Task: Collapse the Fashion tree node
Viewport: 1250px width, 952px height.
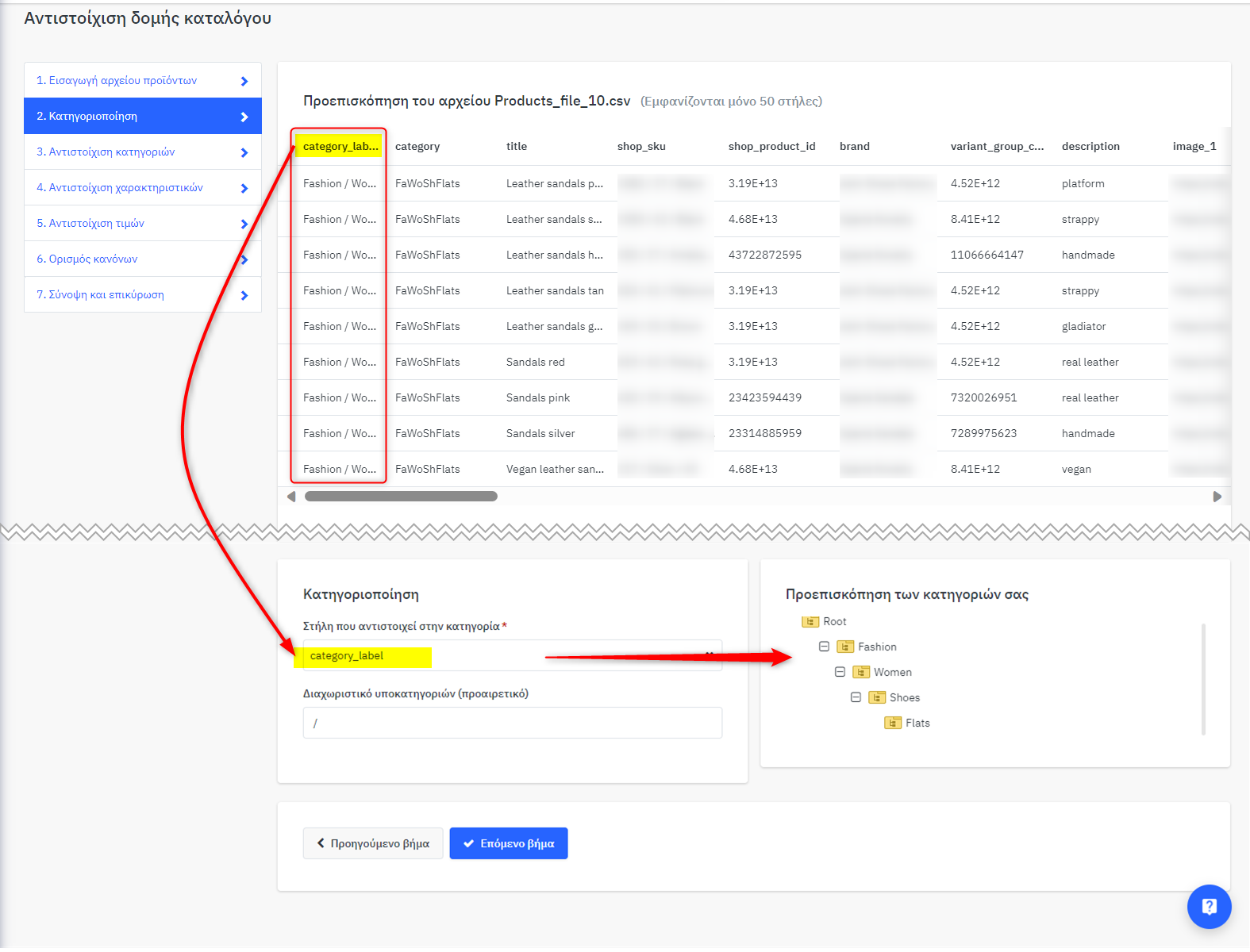Action: pos(824,647)
